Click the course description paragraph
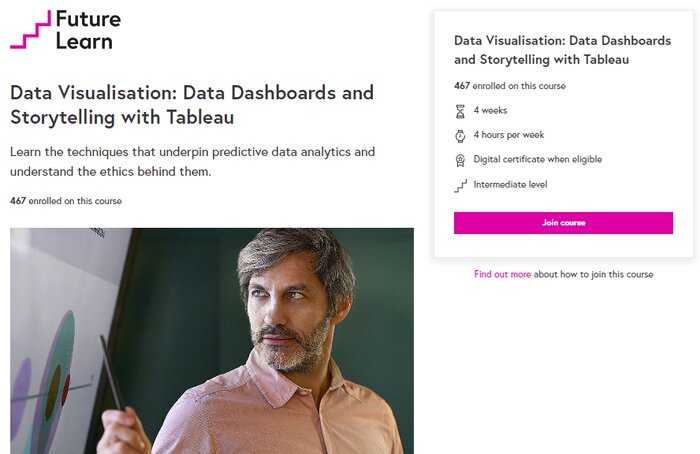The height and width of the screenshot is (454, 700). point(192,161)
